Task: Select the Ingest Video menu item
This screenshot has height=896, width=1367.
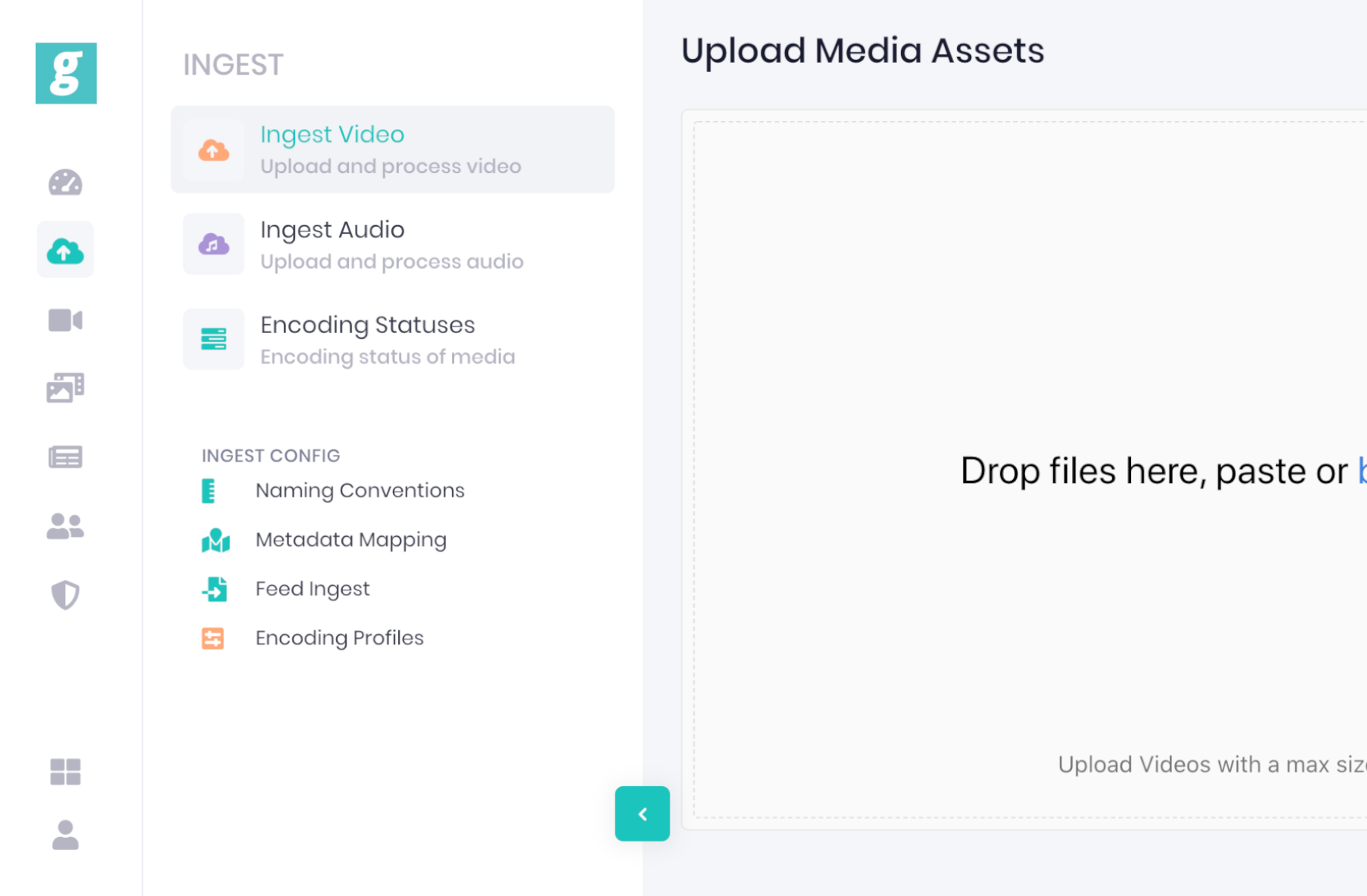Action: (393, 149)
